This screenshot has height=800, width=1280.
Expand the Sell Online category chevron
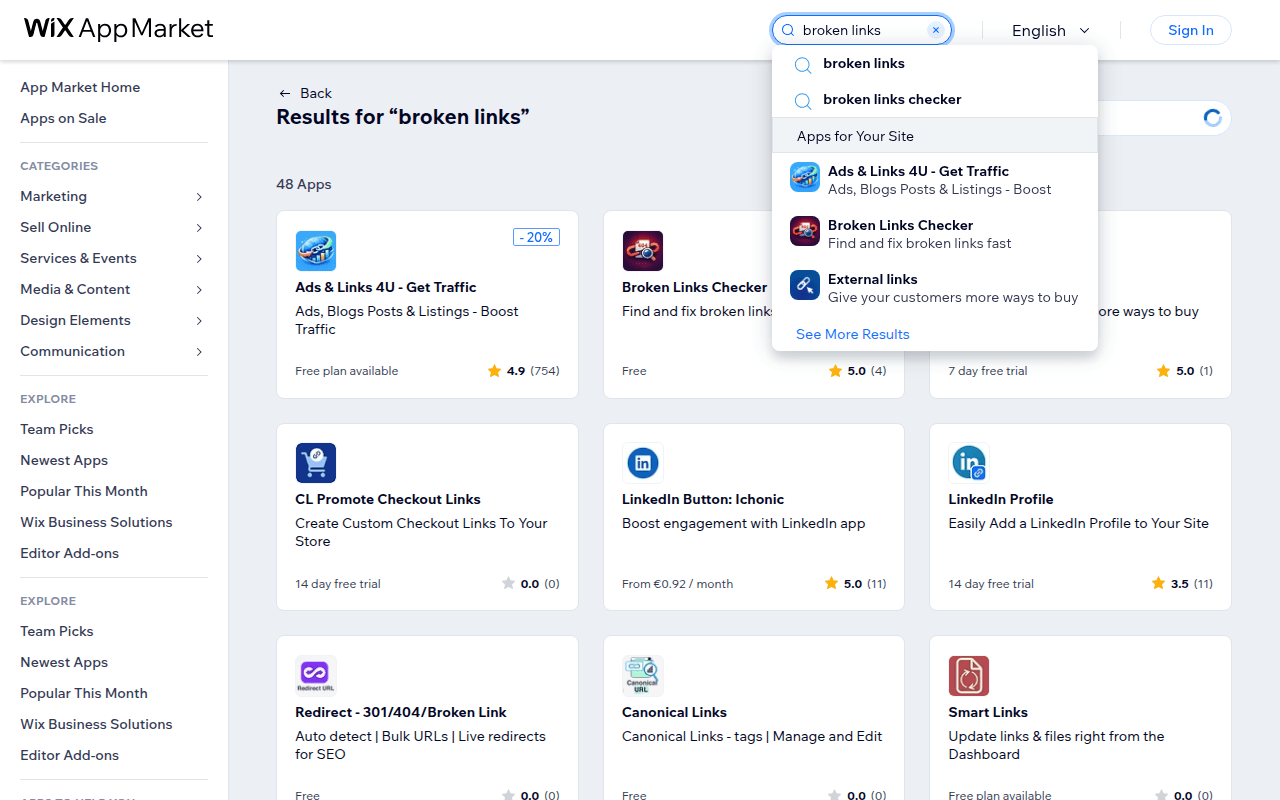(x=199, y=228)
